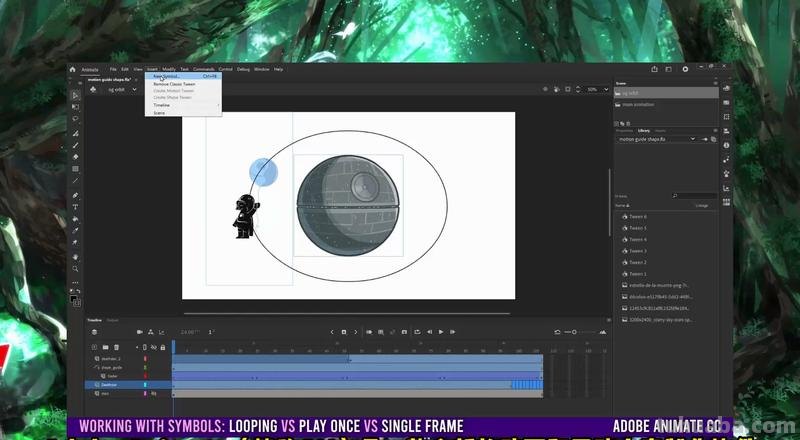The width and height of the screenshot is (800, 440).
Task: Select Tween 6 in library list
Action: pyautogui.click(x=637, y=217)
